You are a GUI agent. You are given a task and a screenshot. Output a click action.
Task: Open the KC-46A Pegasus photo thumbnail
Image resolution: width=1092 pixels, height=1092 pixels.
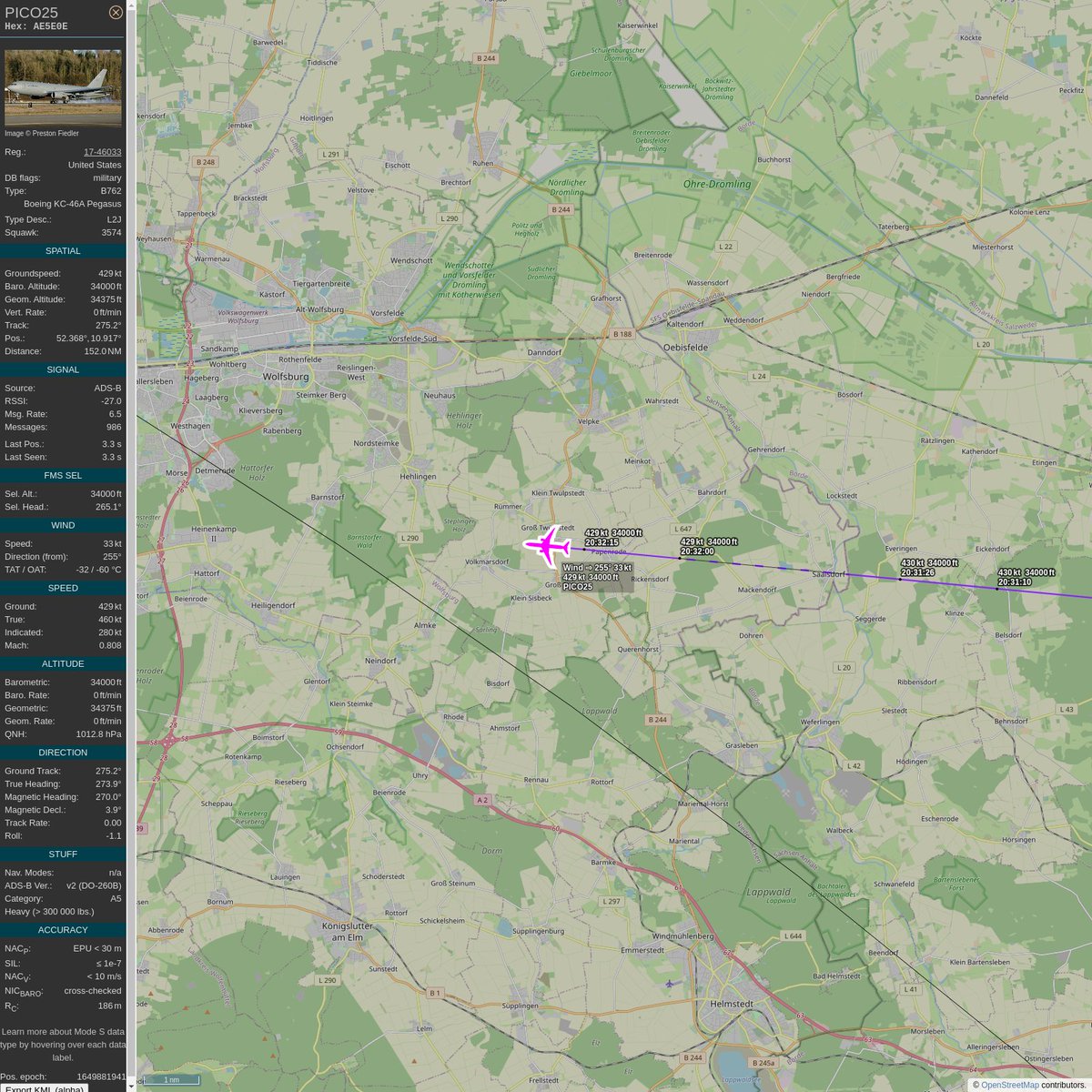click(x=63, y=87)
